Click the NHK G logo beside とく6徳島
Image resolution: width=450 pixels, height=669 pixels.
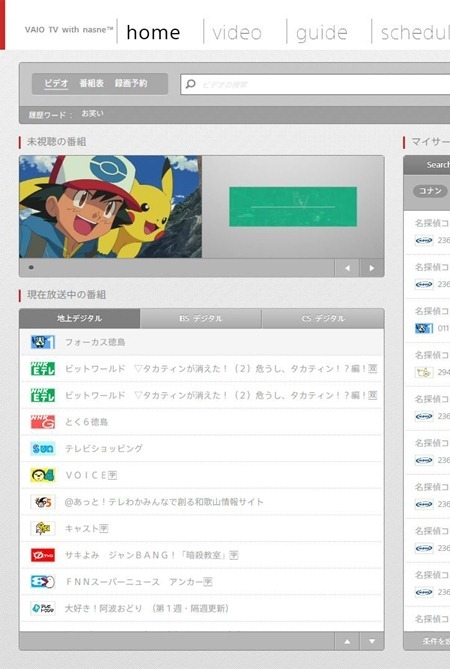[43, 422]
